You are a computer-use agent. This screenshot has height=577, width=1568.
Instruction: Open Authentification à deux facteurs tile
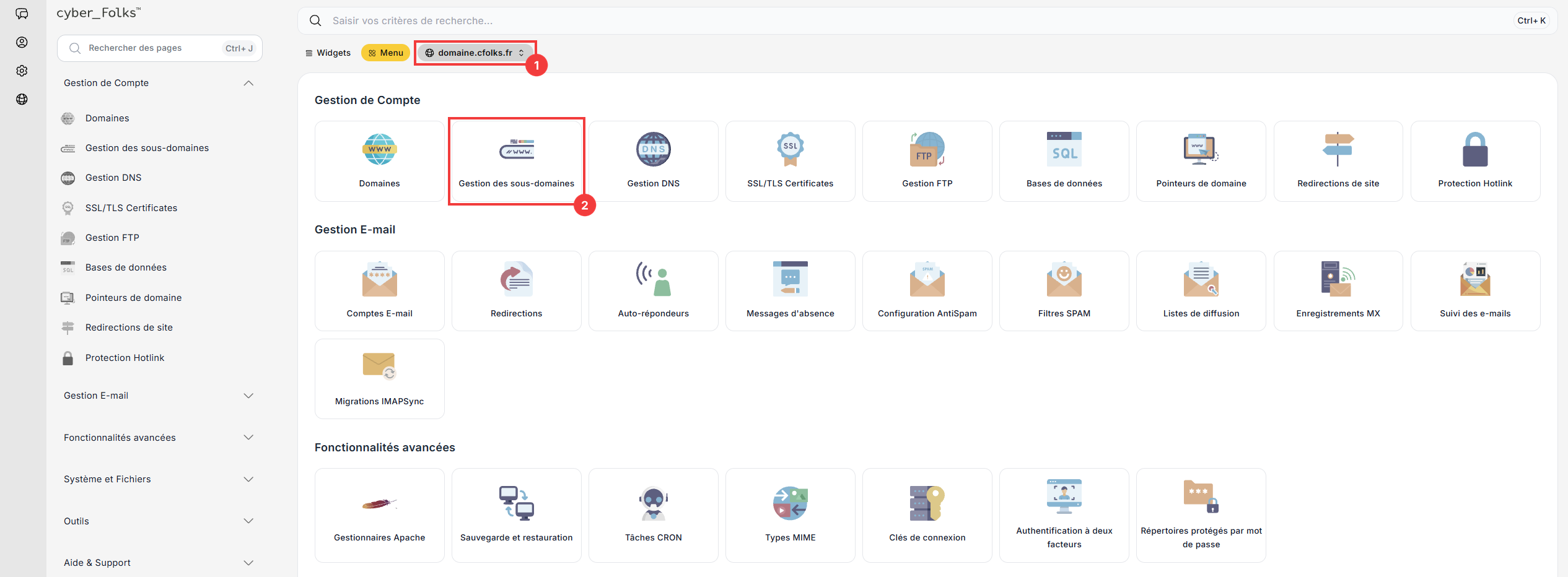pyautogui.click(x=1064, y=515)
